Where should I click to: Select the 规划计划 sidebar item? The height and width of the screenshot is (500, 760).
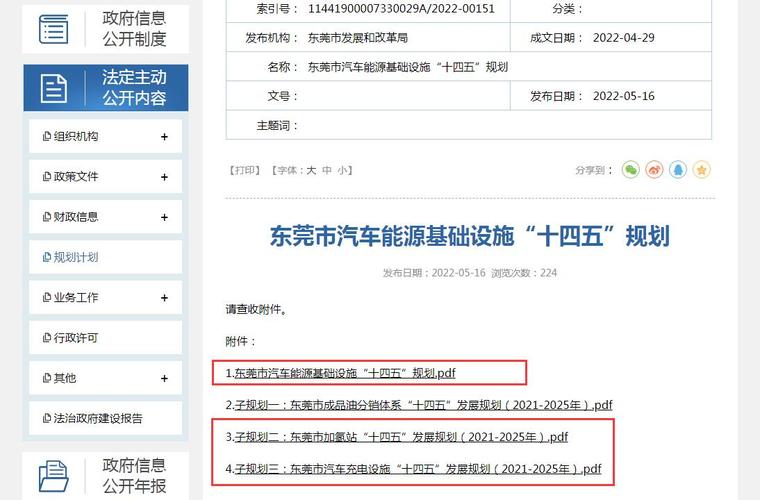(x=105, y=257)
